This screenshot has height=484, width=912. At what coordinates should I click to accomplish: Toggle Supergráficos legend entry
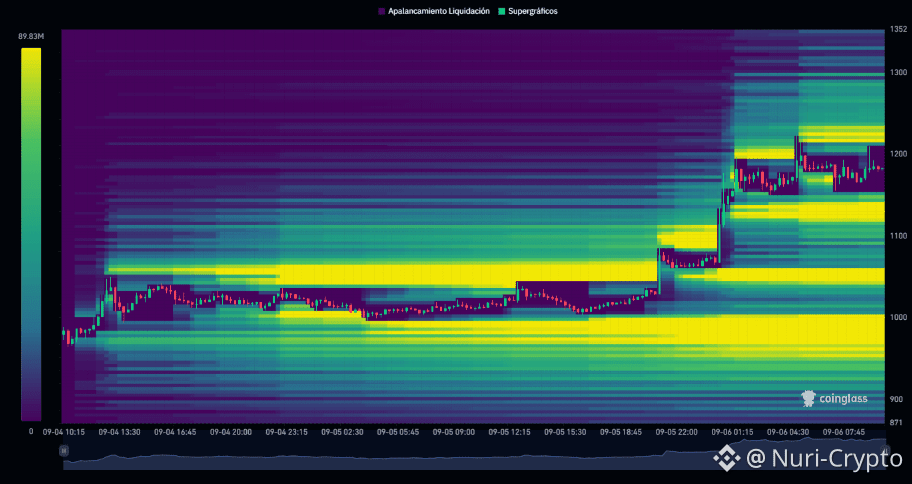(528, 11)
